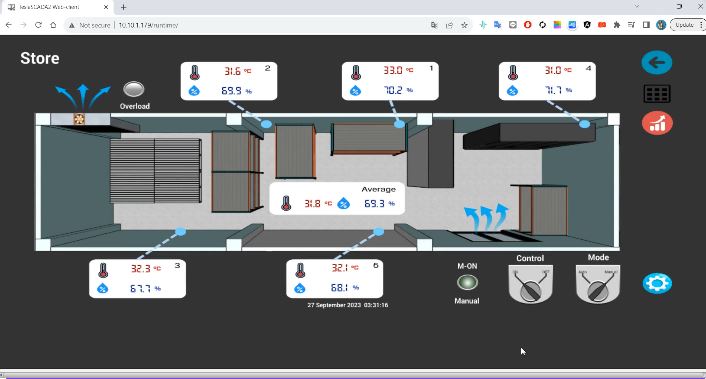Viewport: 706px width, 379px height.
Task: Click thermometer icon in Average card
Action: pos(286,204)
